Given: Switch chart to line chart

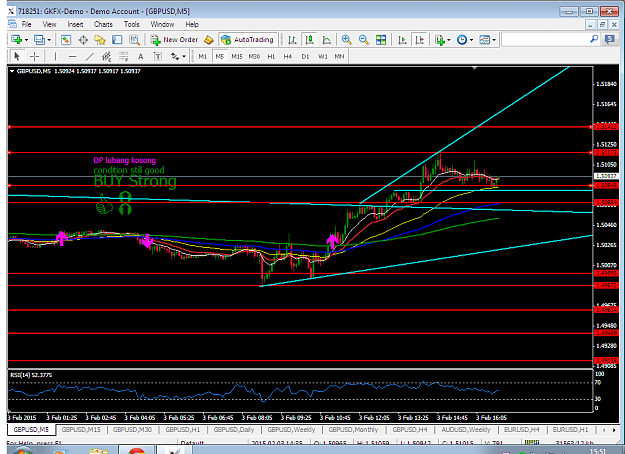Looking at the screenshot, I should click(x=326, y=40).
